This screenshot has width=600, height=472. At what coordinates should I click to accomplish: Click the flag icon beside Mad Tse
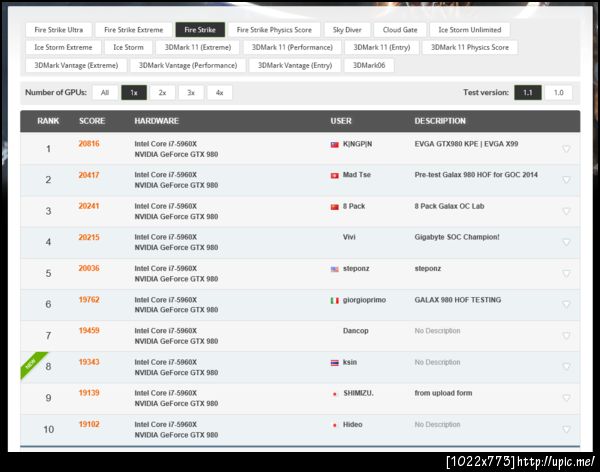coord(335,176)
